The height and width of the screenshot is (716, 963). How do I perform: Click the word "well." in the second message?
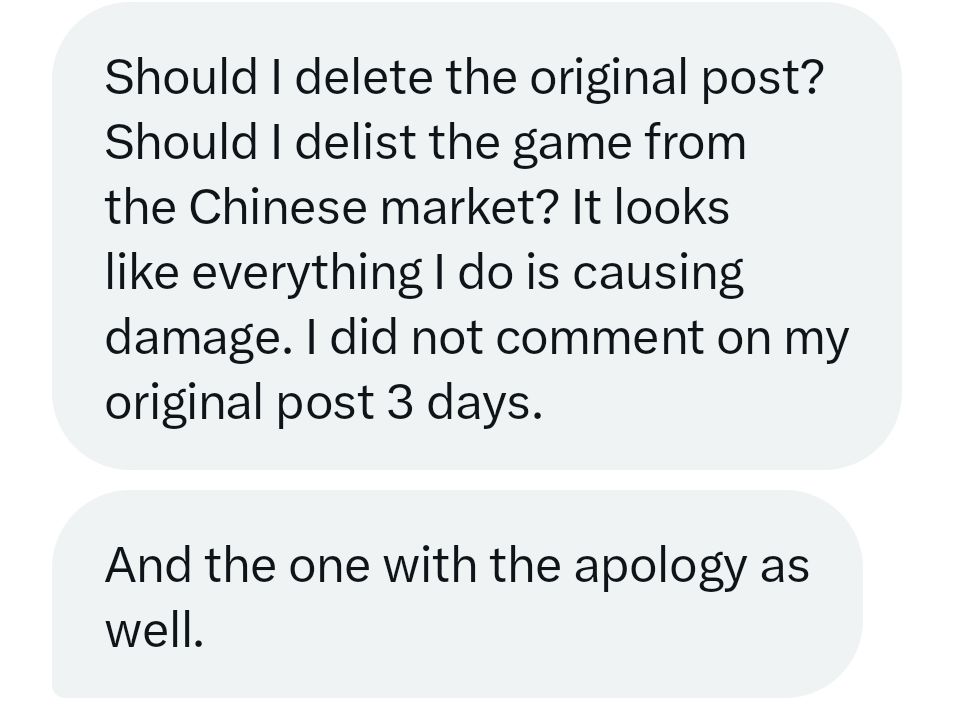[x=154, y=630]
